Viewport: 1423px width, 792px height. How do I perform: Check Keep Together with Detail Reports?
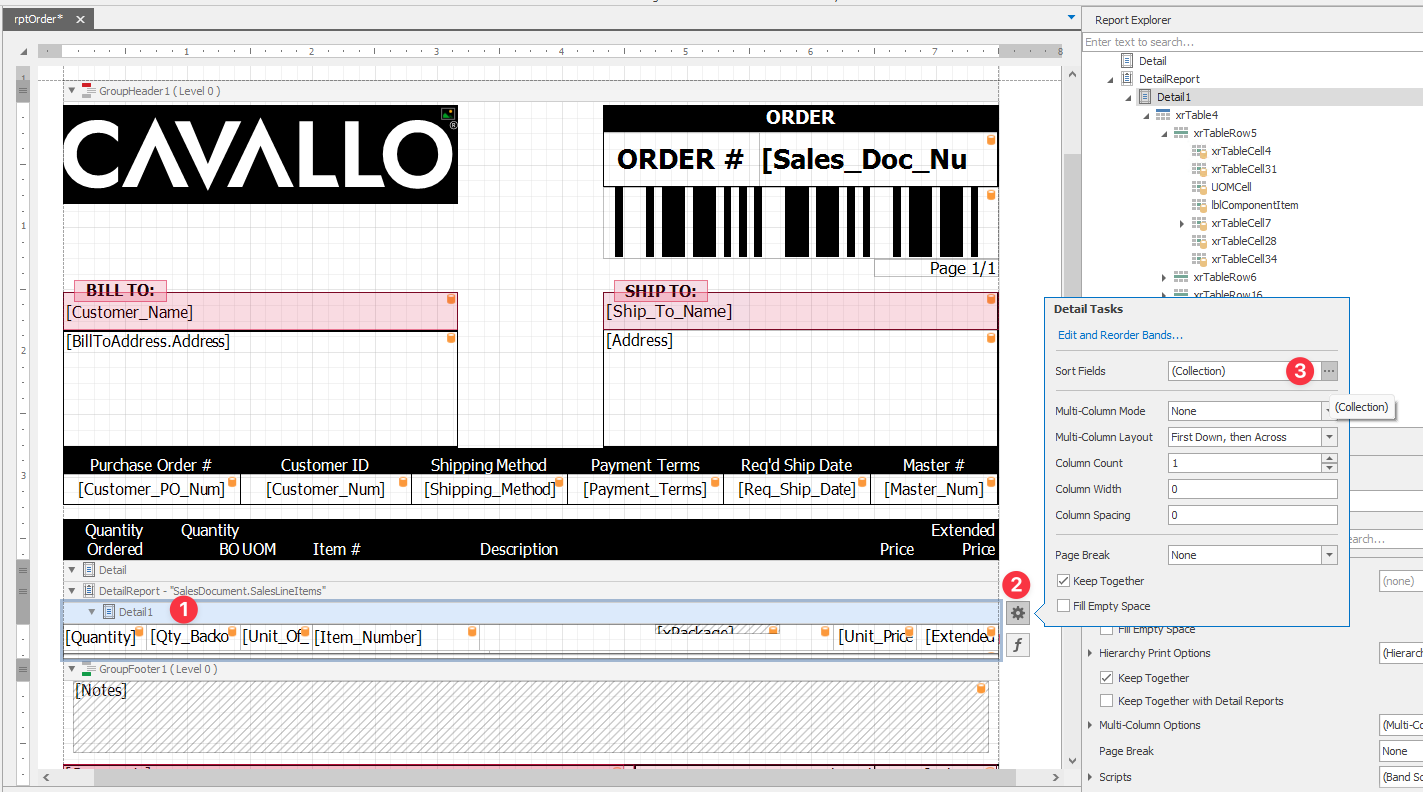click(x=1106, y=701)
